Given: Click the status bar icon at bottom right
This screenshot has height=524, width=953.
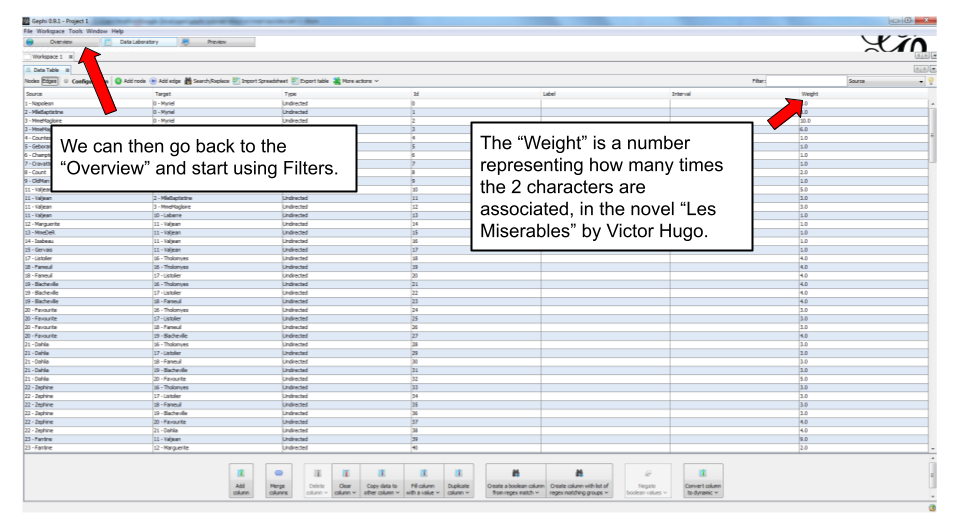Looking at the screenshot, I should (932, 508).
